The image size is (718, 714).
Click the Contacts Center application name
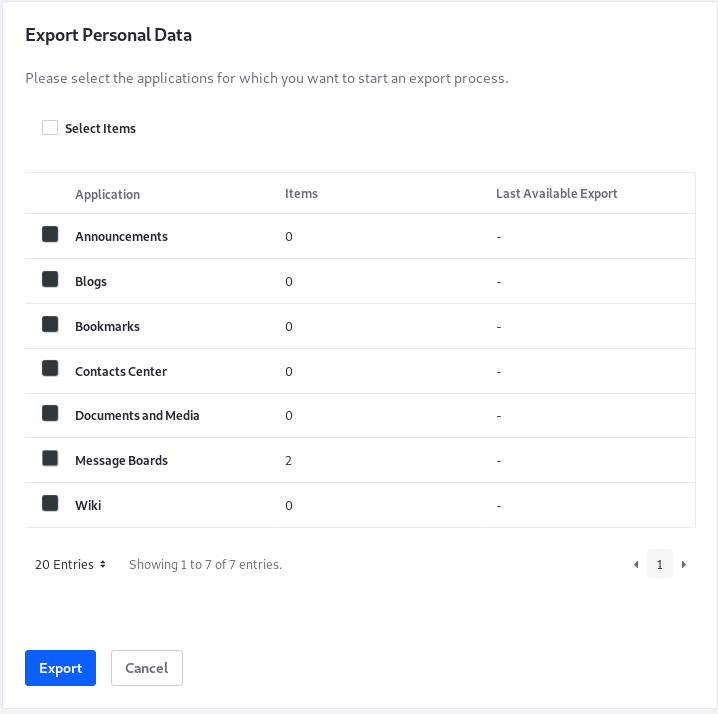pyautogui.click(x=121, y=371)
